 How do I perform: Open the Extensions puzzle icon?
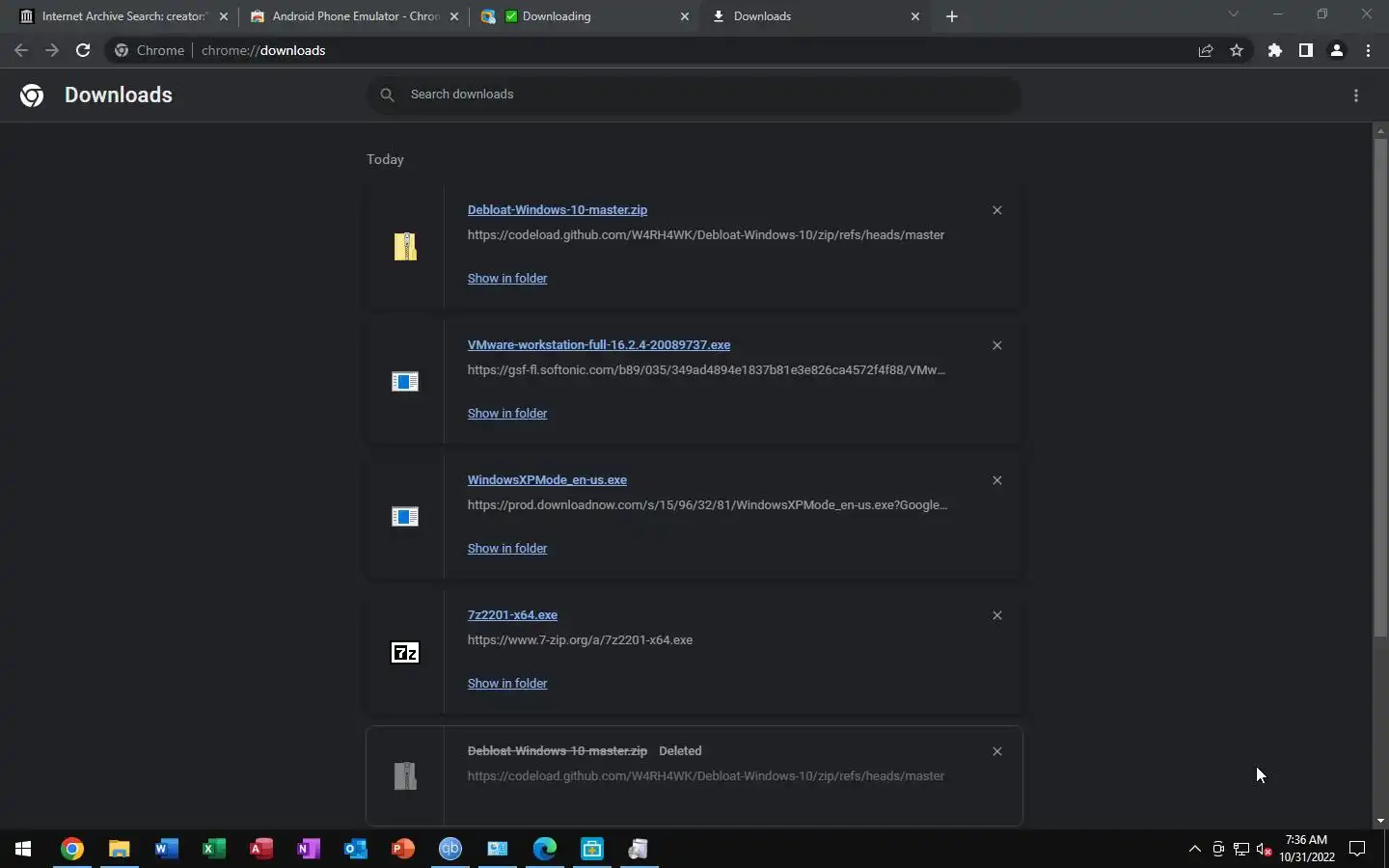(1275, 50)
